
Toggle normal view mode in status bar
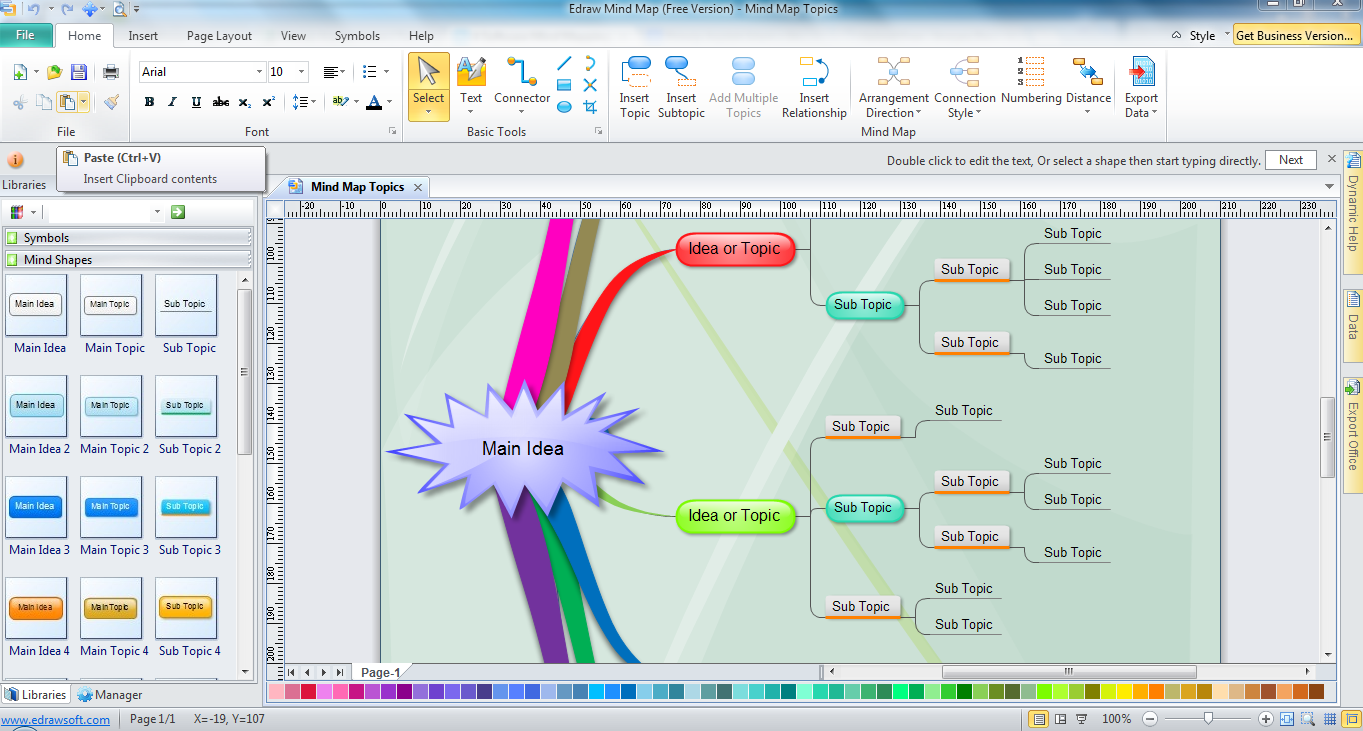(x=1039, y=719)
